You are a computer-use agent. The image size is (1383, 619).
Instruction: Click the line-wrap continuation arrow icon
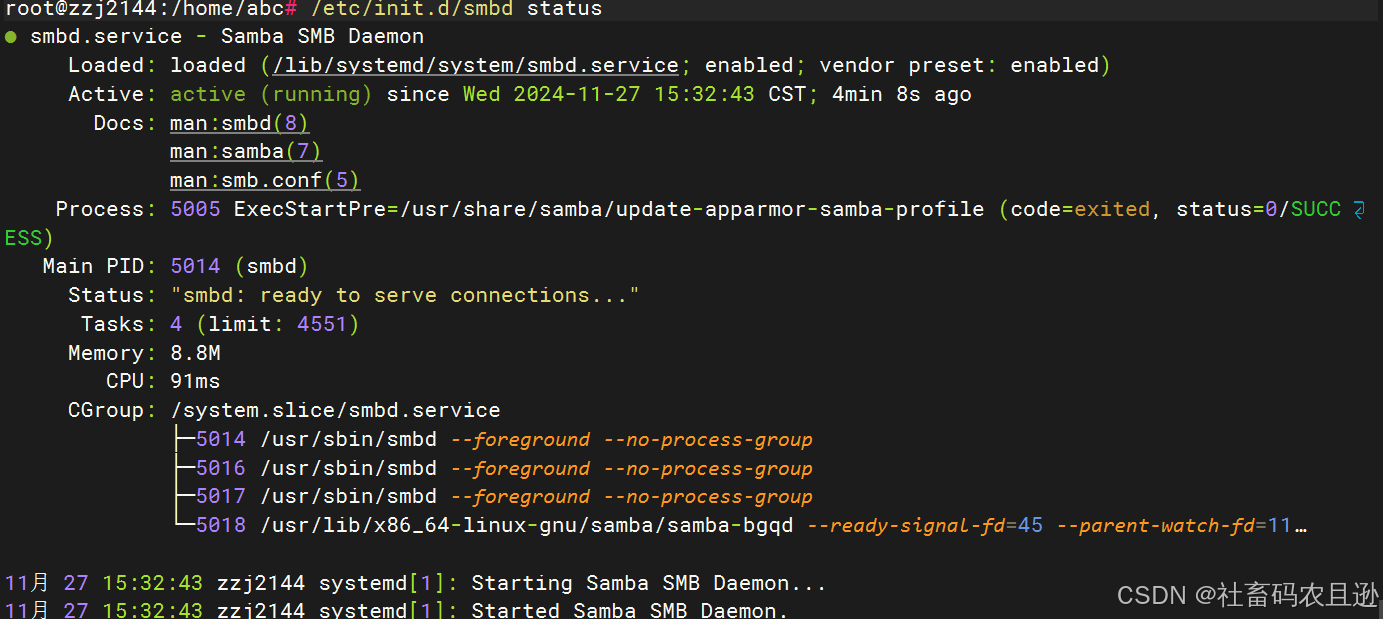(1359, 210)
